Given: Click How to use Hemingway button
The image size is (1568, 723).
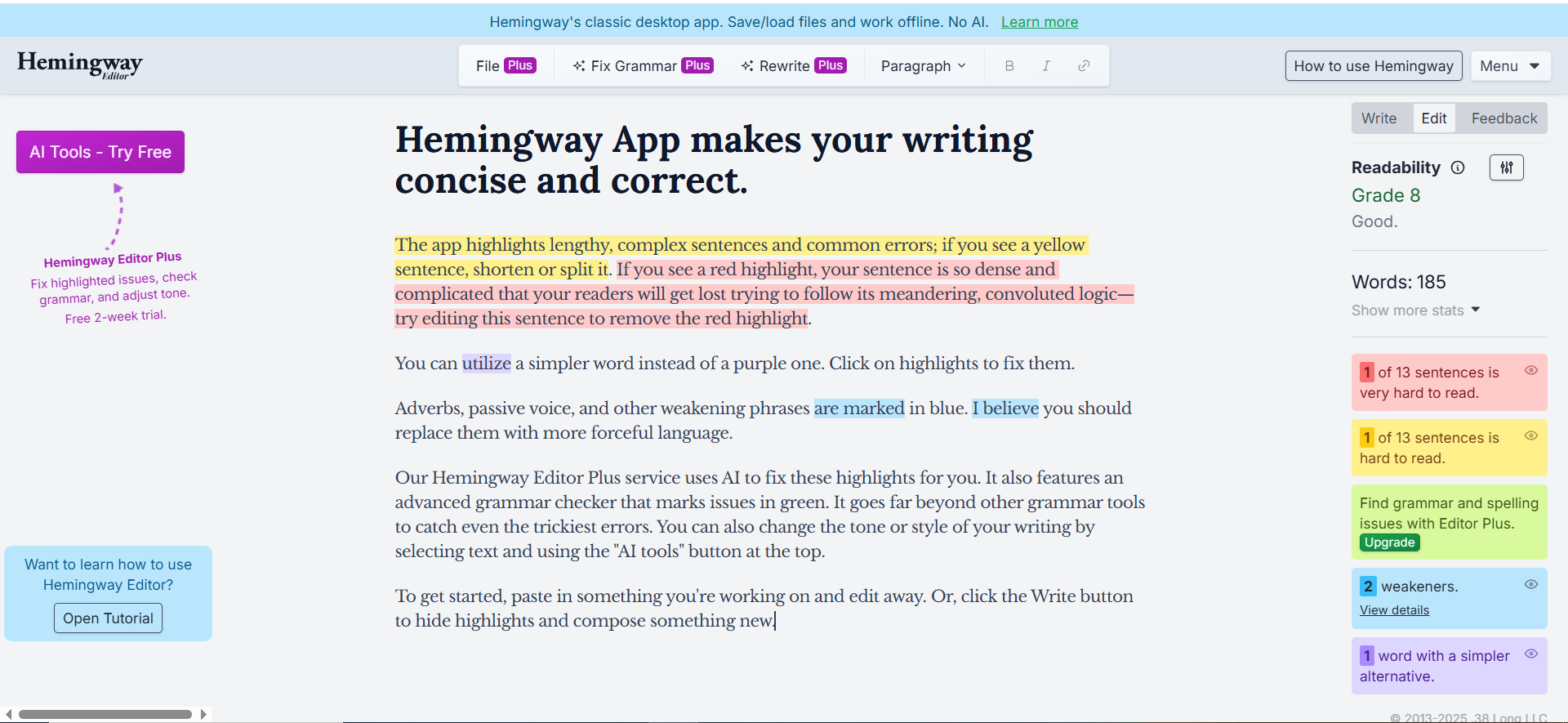Looking at the screenshot, I should coord(1374,65).
